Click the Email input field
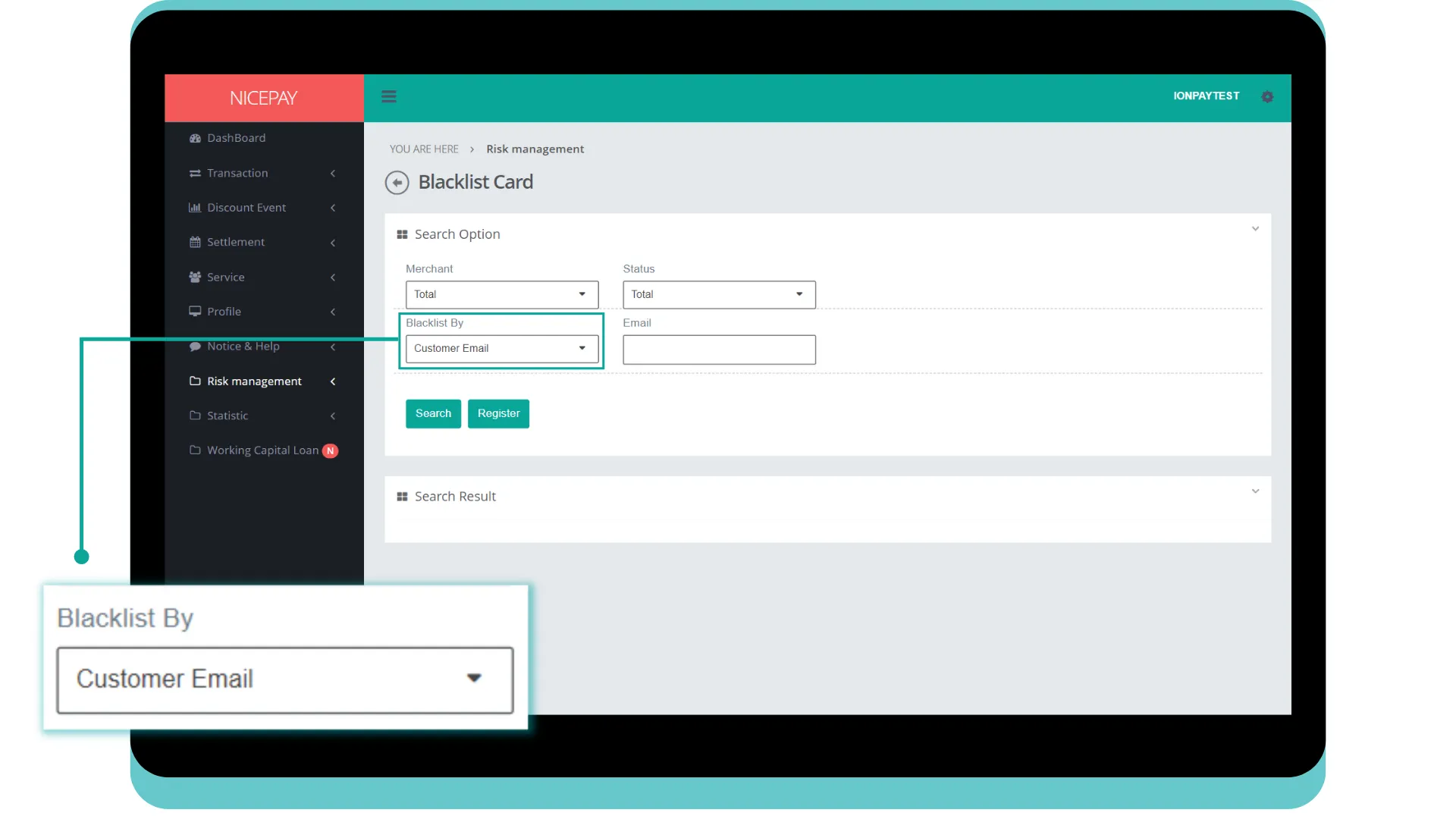Viewport: 1456px width, 819px height. pyautogui.click(x=719, y=348)
